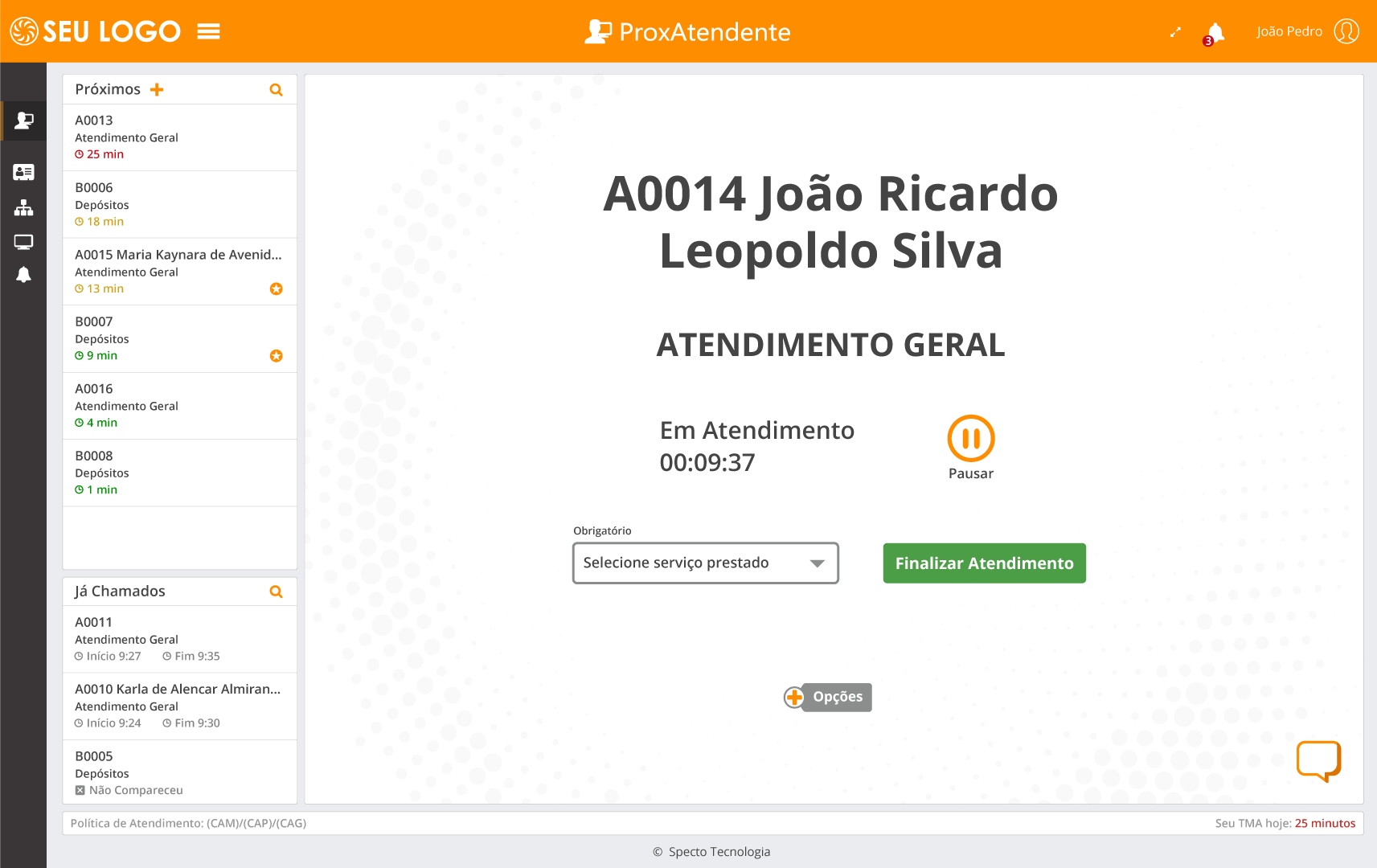Screen dimensions: 1377x868
Task: Click the ProxAtendente header icon
Action: 597,31
